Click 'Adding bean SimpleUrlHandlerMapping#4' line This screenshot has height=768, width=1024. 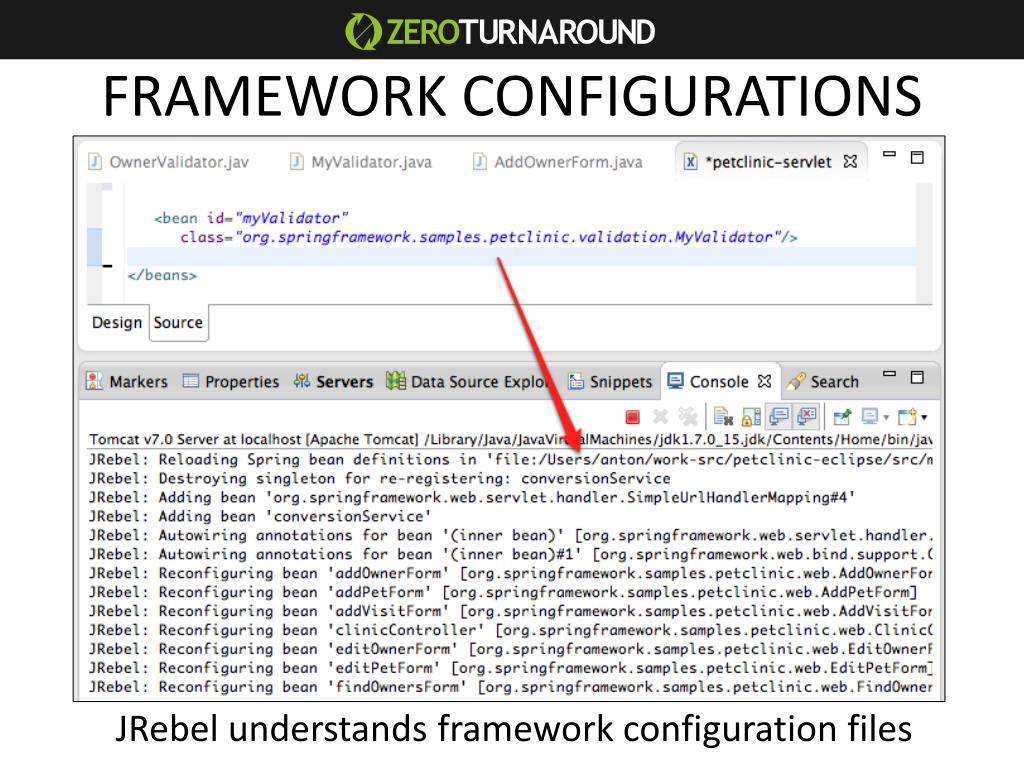point(472,497)
